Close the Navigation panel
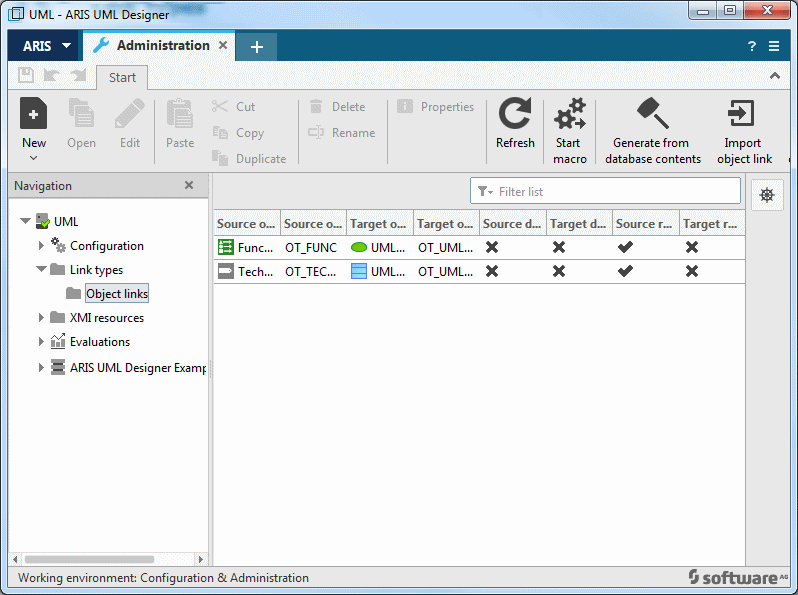 click(x=189, y=185)
